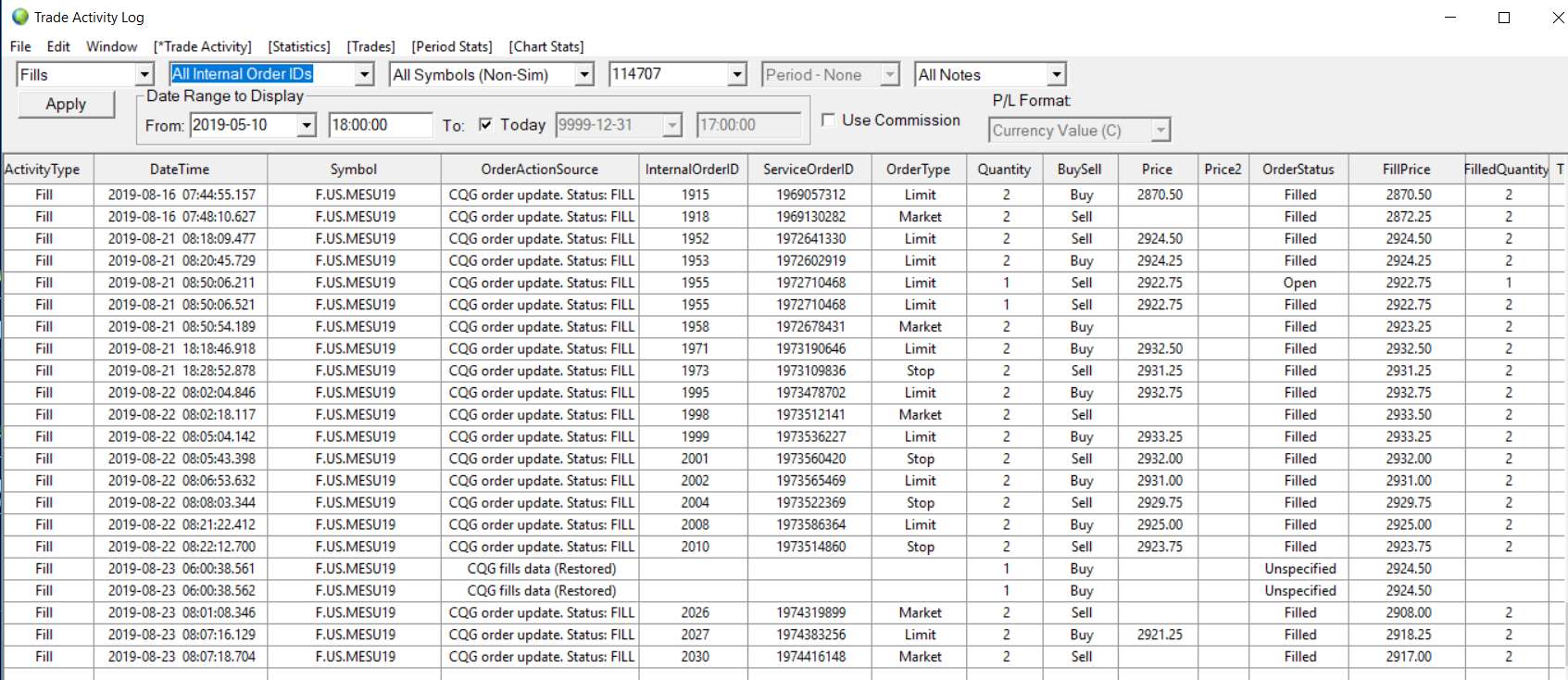
Task: Expand the All Internal Order IDs dropdown
Action: [x=365, y=75]
